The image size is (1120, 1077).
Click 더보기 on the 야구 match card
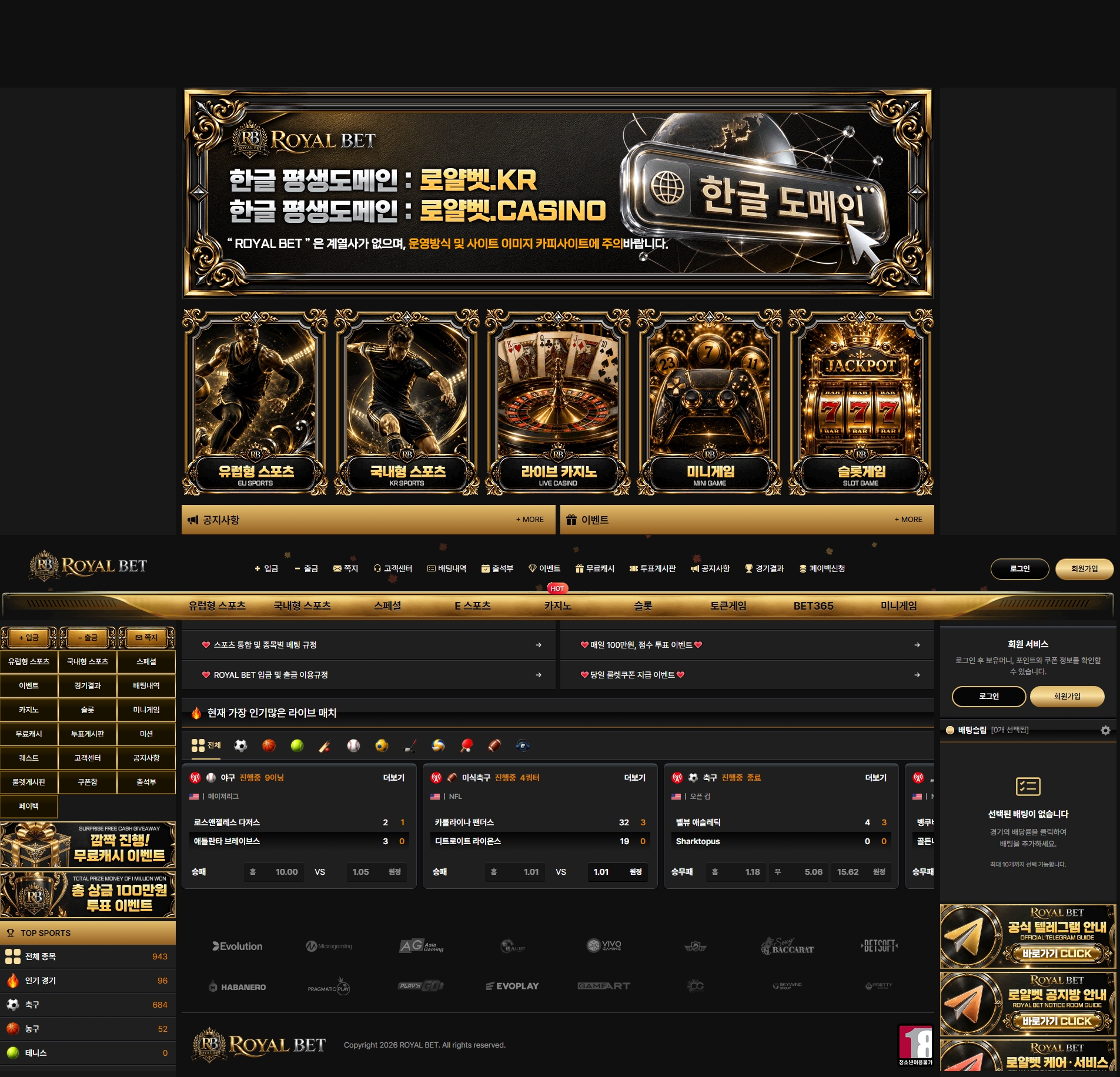pos(394,777)
